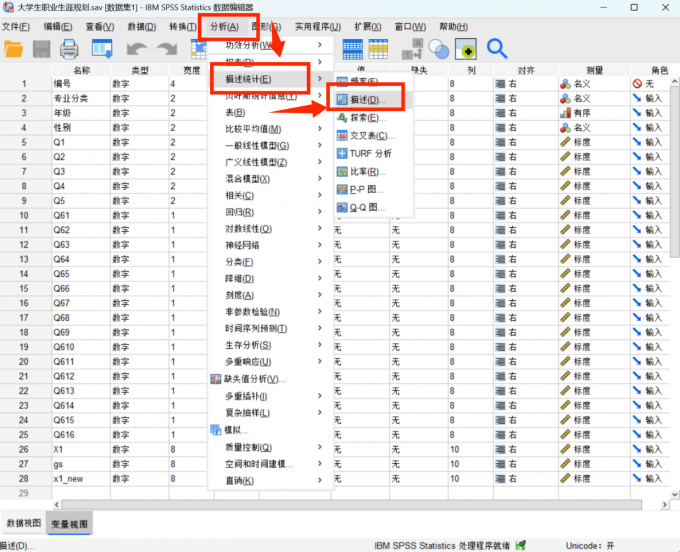Click the Save file toolbar icon
The image size is (680, 552).
[x=42, y=48]
